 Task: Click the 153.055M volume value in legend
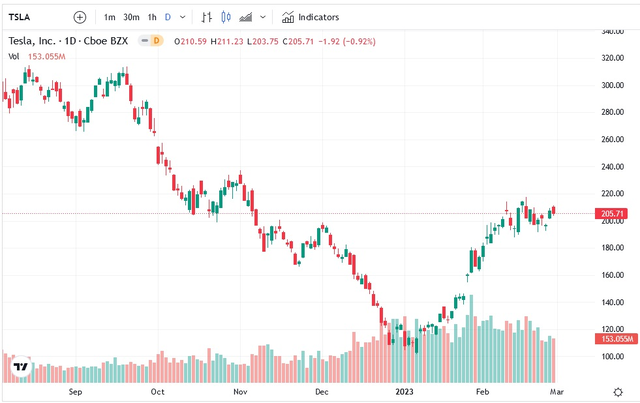[47, 56]
